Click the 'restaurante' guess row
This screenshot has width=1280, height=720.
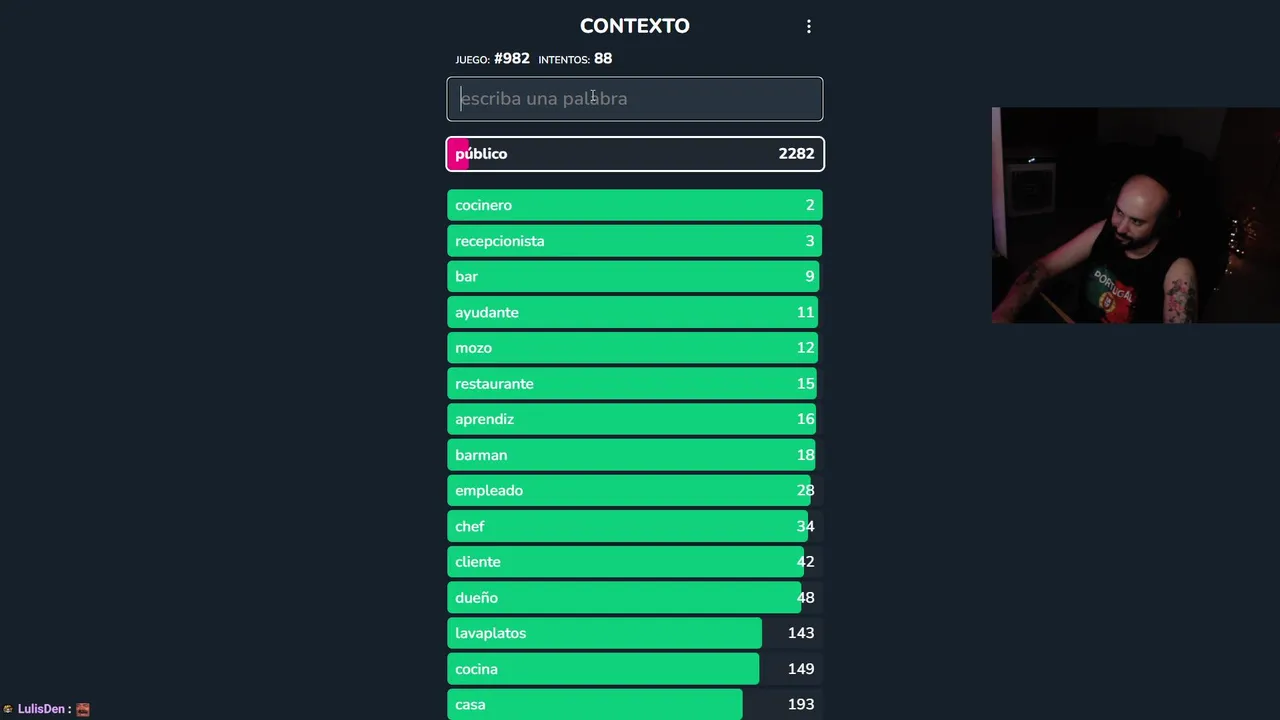pos(635,384)
